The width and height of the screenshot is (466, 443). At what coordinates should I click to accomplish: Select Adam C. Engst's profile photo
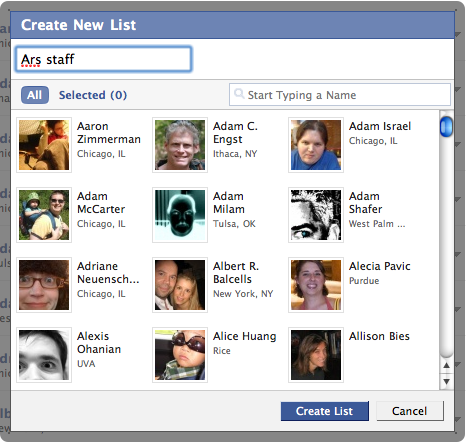coord(180,145)
